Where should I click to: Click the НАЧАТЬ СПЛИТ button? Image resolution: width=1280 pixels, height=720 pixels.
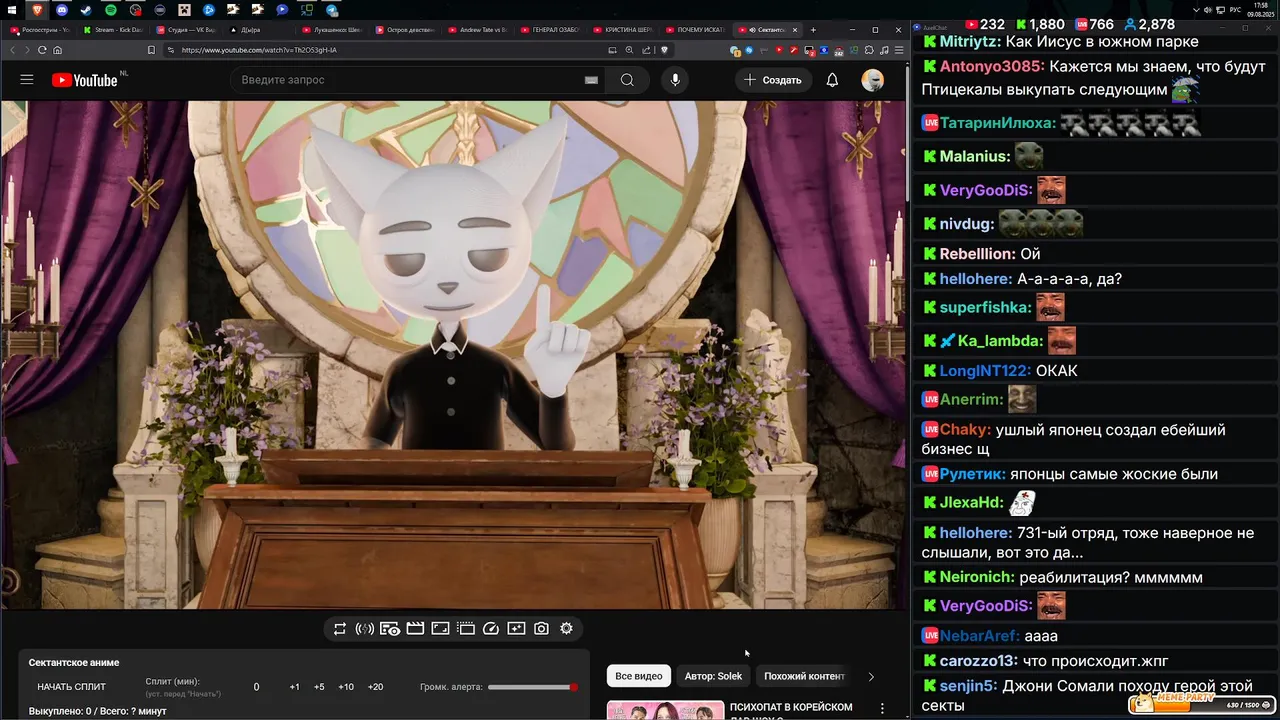(71, 687)
